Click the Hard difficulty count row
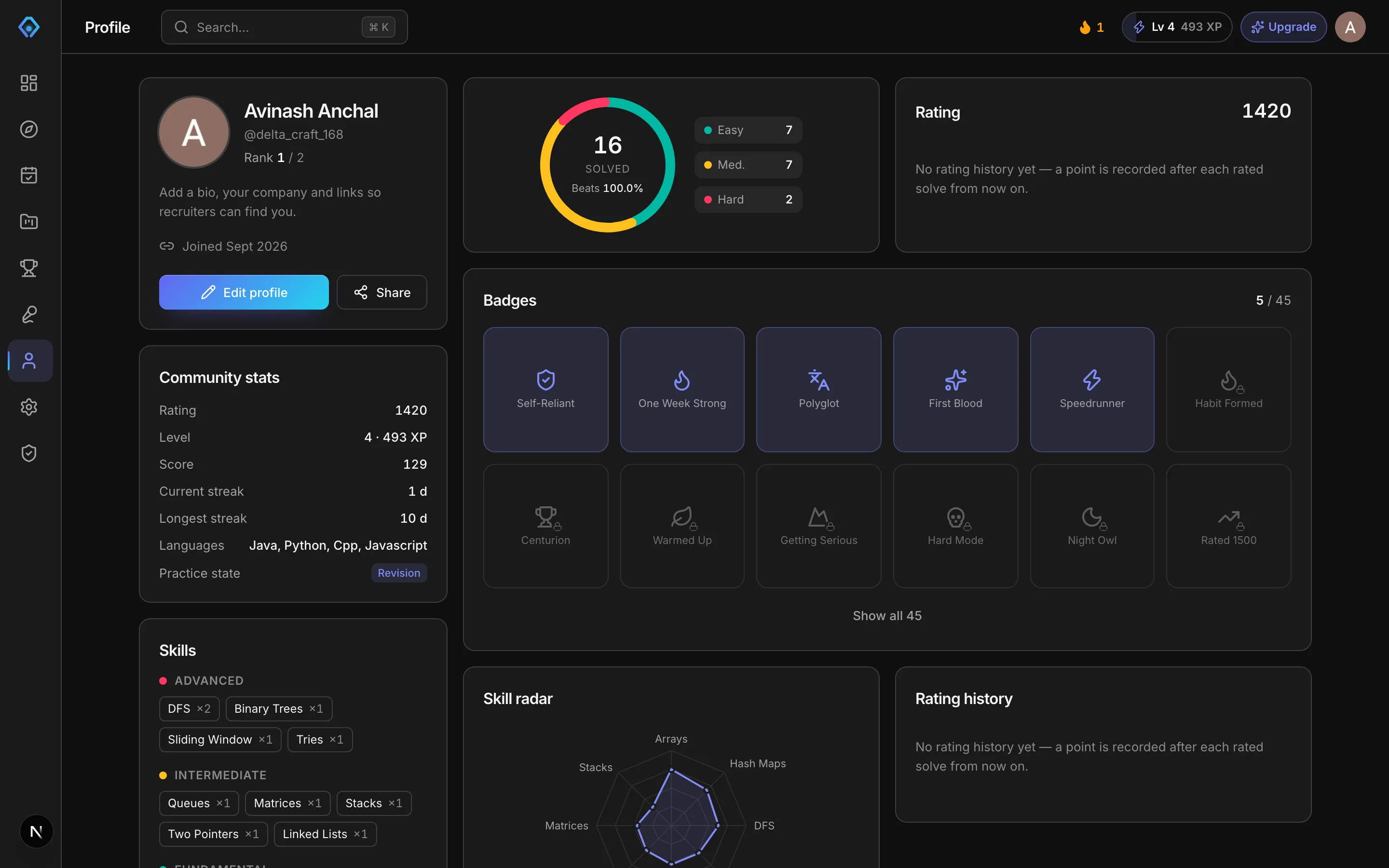This screenshot has width=1389, height=868. (x=748, y=199)
